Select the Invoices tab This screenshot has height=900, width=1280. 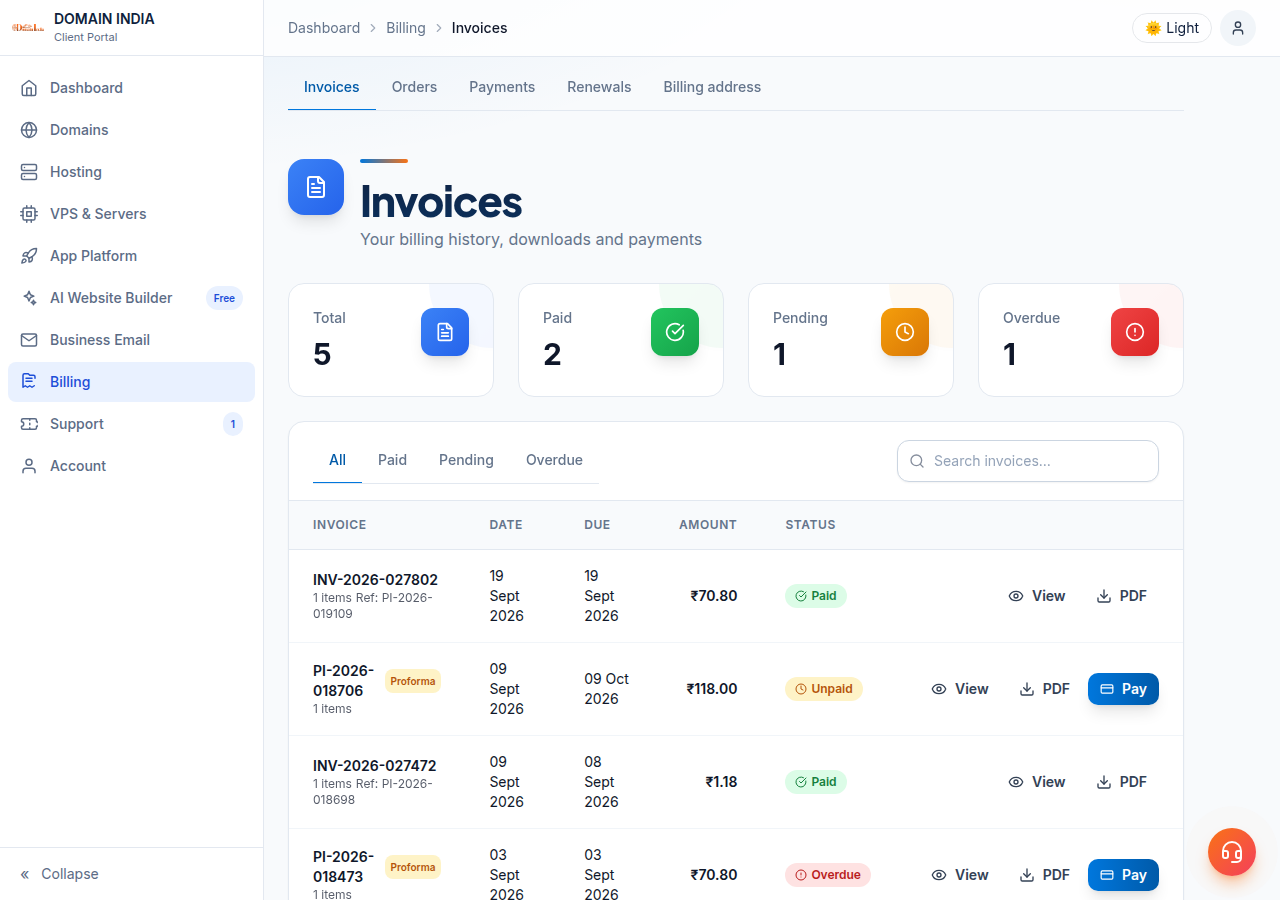[x=332, y=87]
